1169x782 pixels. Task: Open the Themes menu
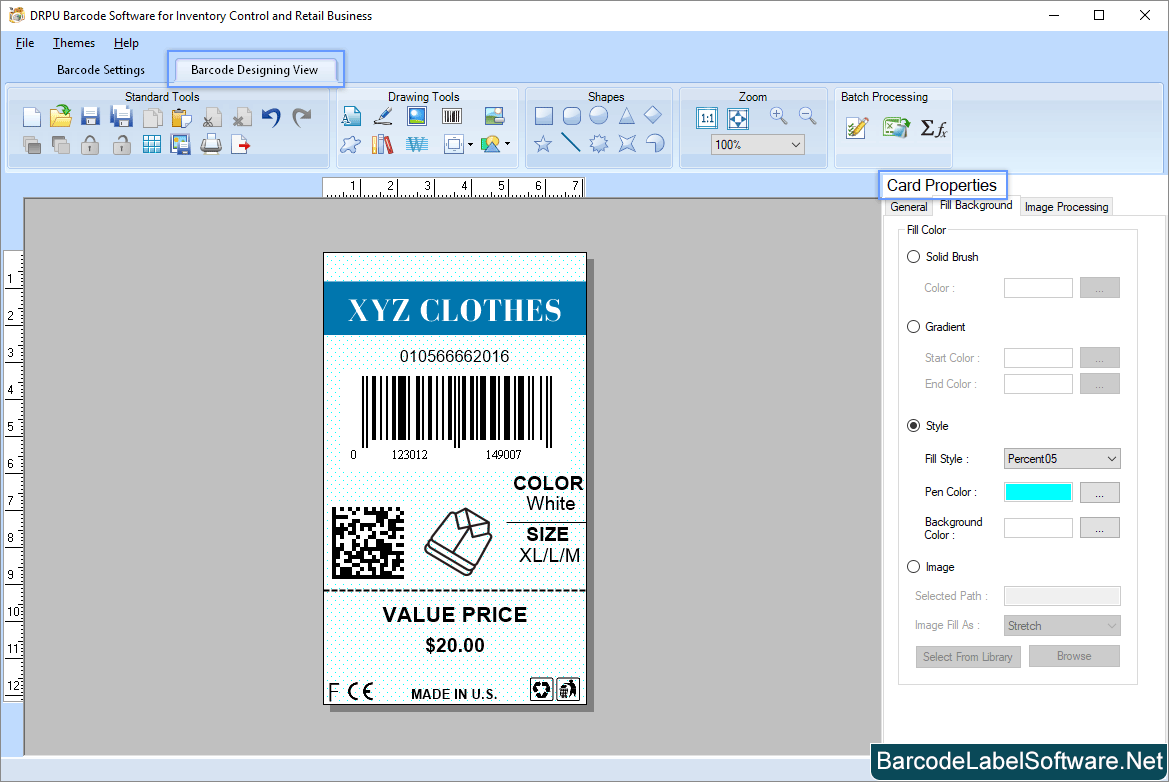pyautogui.click(x=73, y=43)
